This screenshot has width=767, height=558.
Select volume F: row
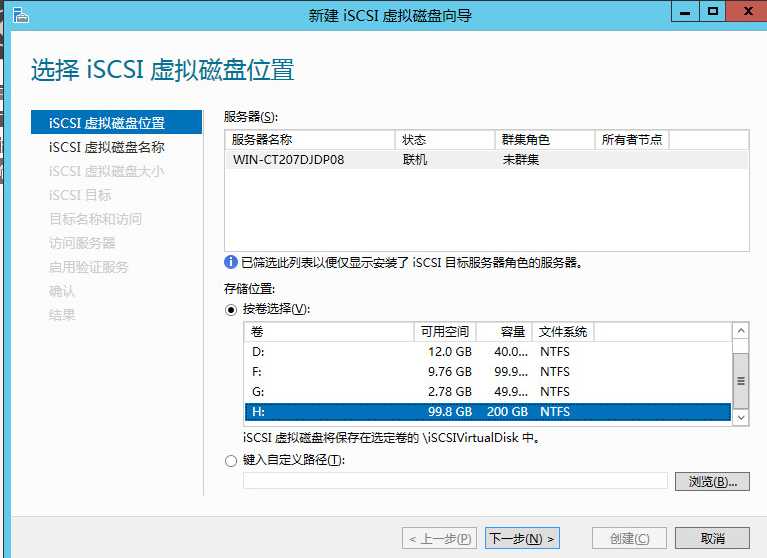pos(488,372)
